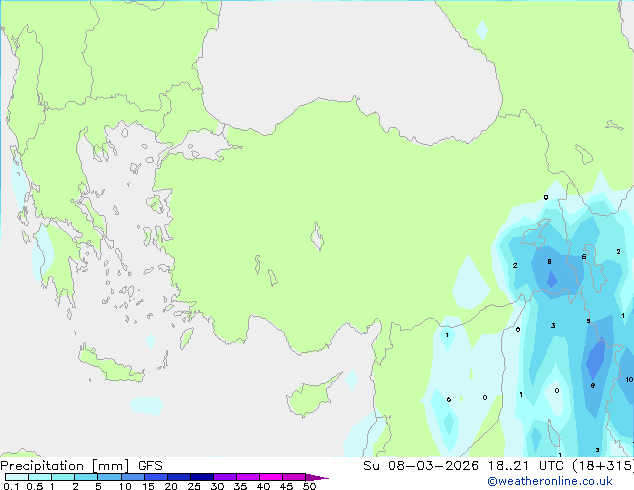Click the 0.5–1 mm legend color box

pyautogui.click(x=40, y=477)
